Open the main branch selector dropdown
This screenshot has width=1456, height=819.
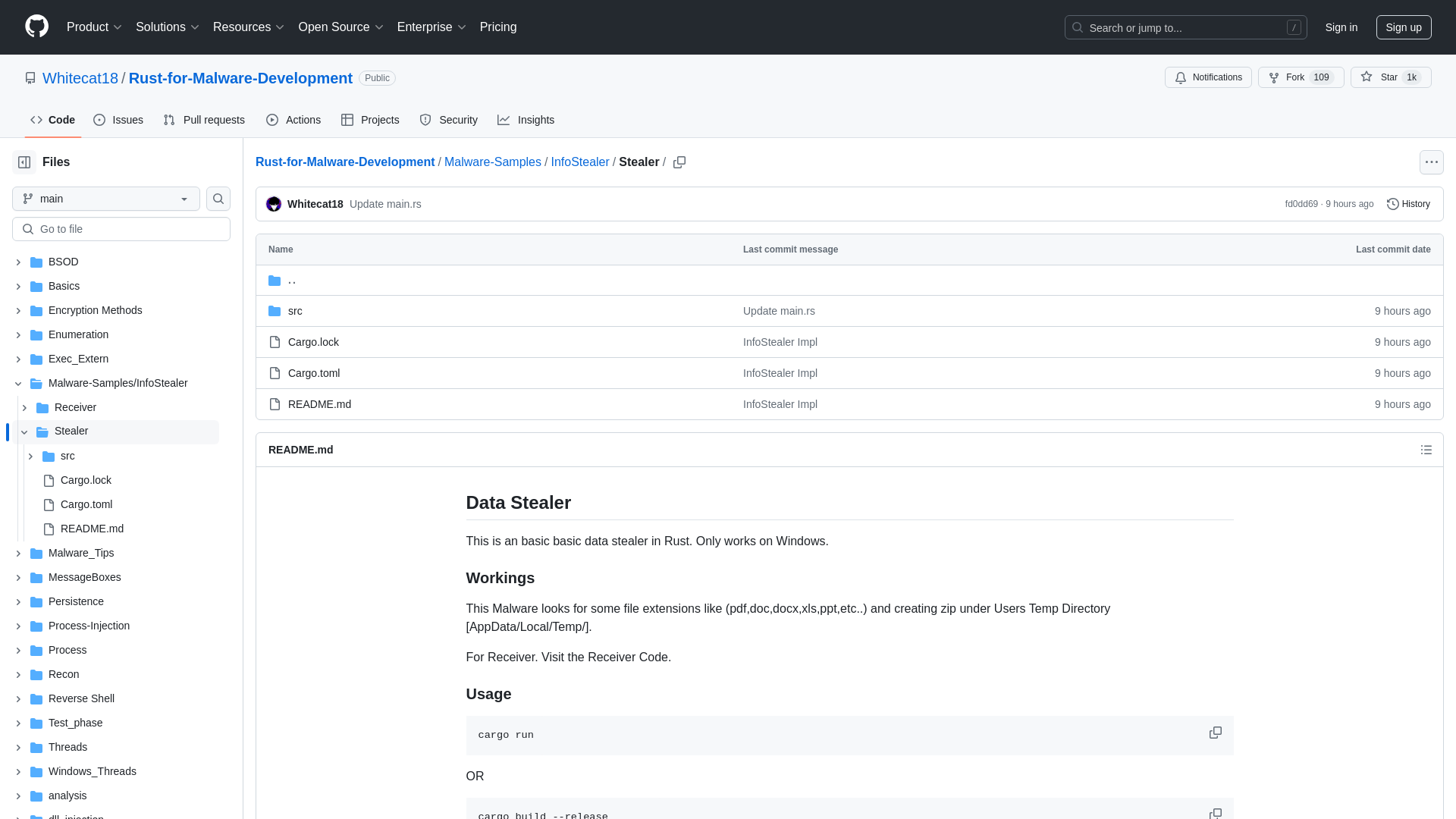[106, 199]
